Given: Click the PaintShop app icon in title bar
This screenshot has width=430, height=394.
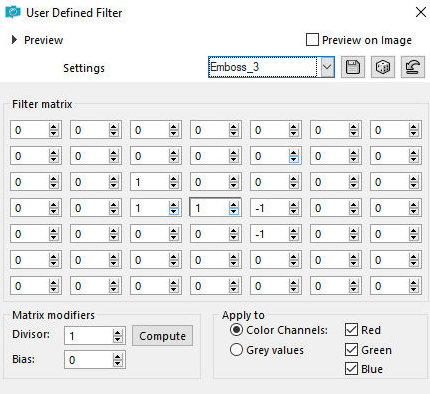Looking at the screenshot, I should (x=13, y=12).
